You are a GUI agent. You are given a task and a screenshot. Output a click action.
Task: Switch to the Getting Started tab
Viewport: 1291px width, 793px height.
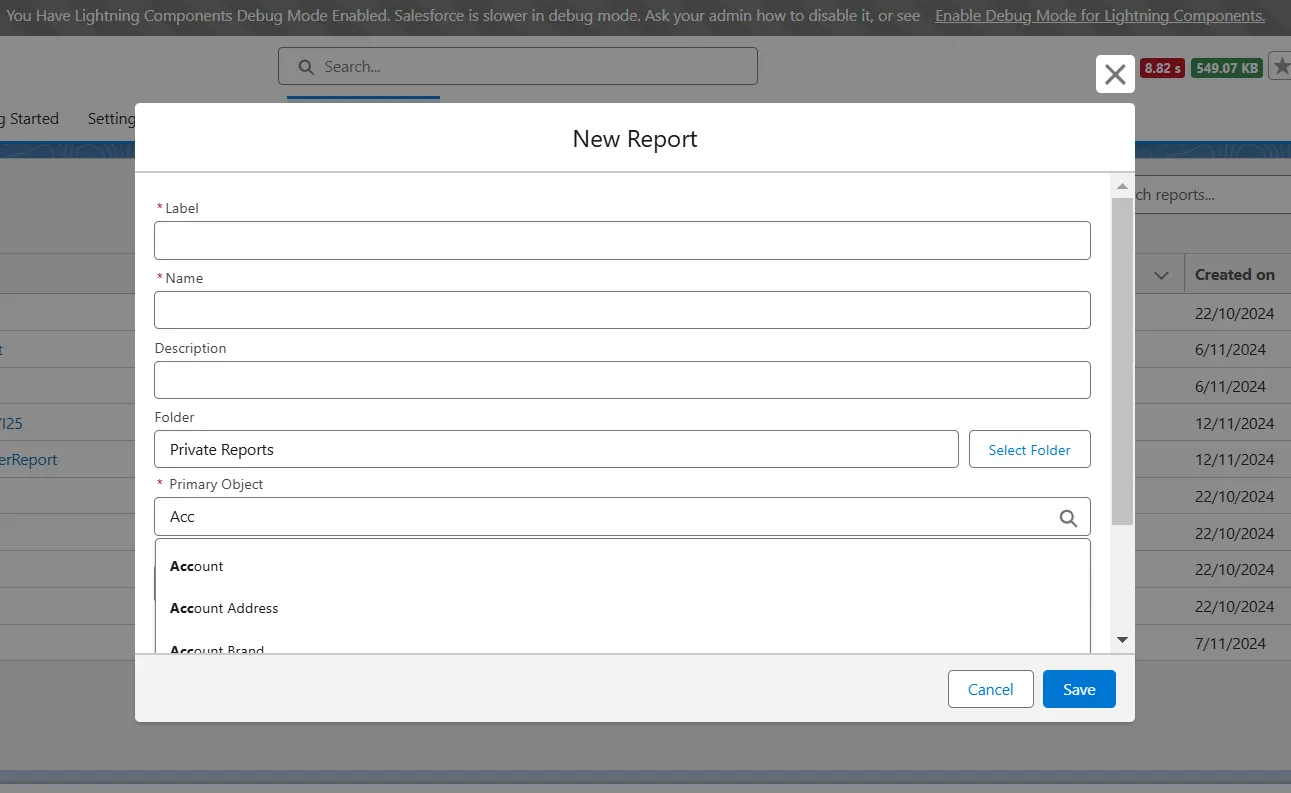pyautogui.click(x=30, y=119)
